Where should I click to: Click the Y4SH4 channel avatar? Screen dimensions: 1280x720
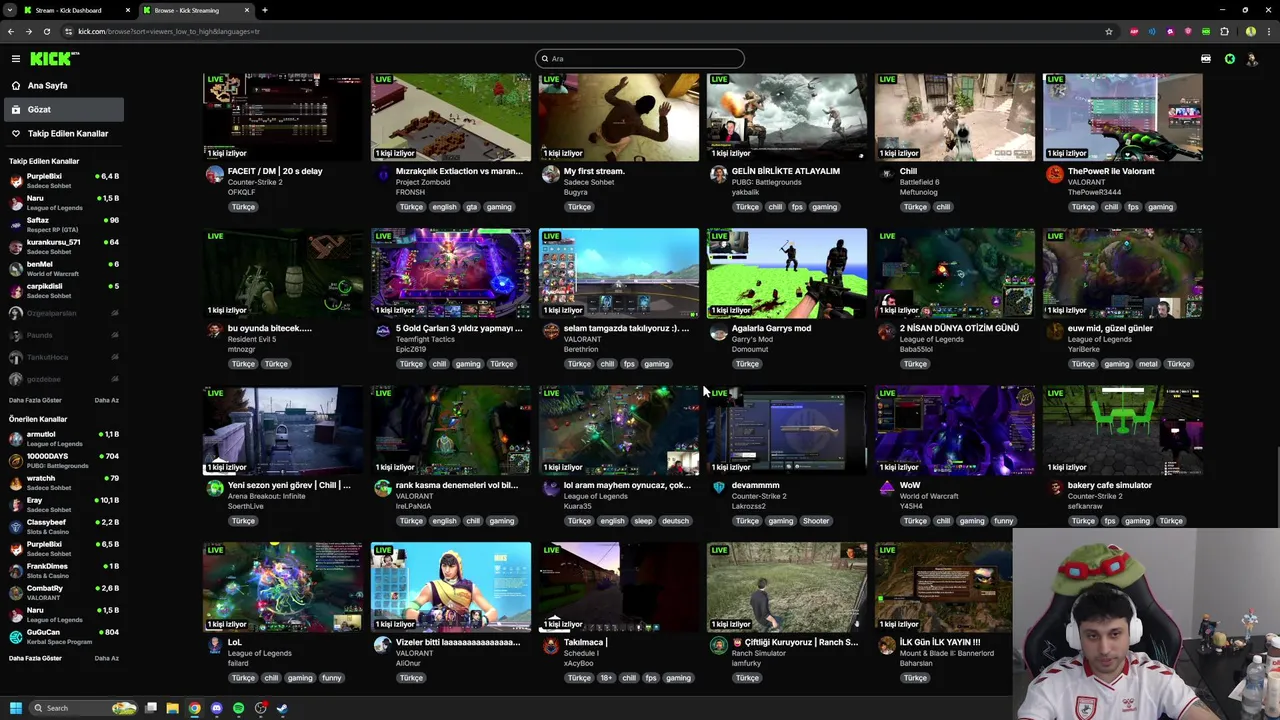tap(886, 488)
